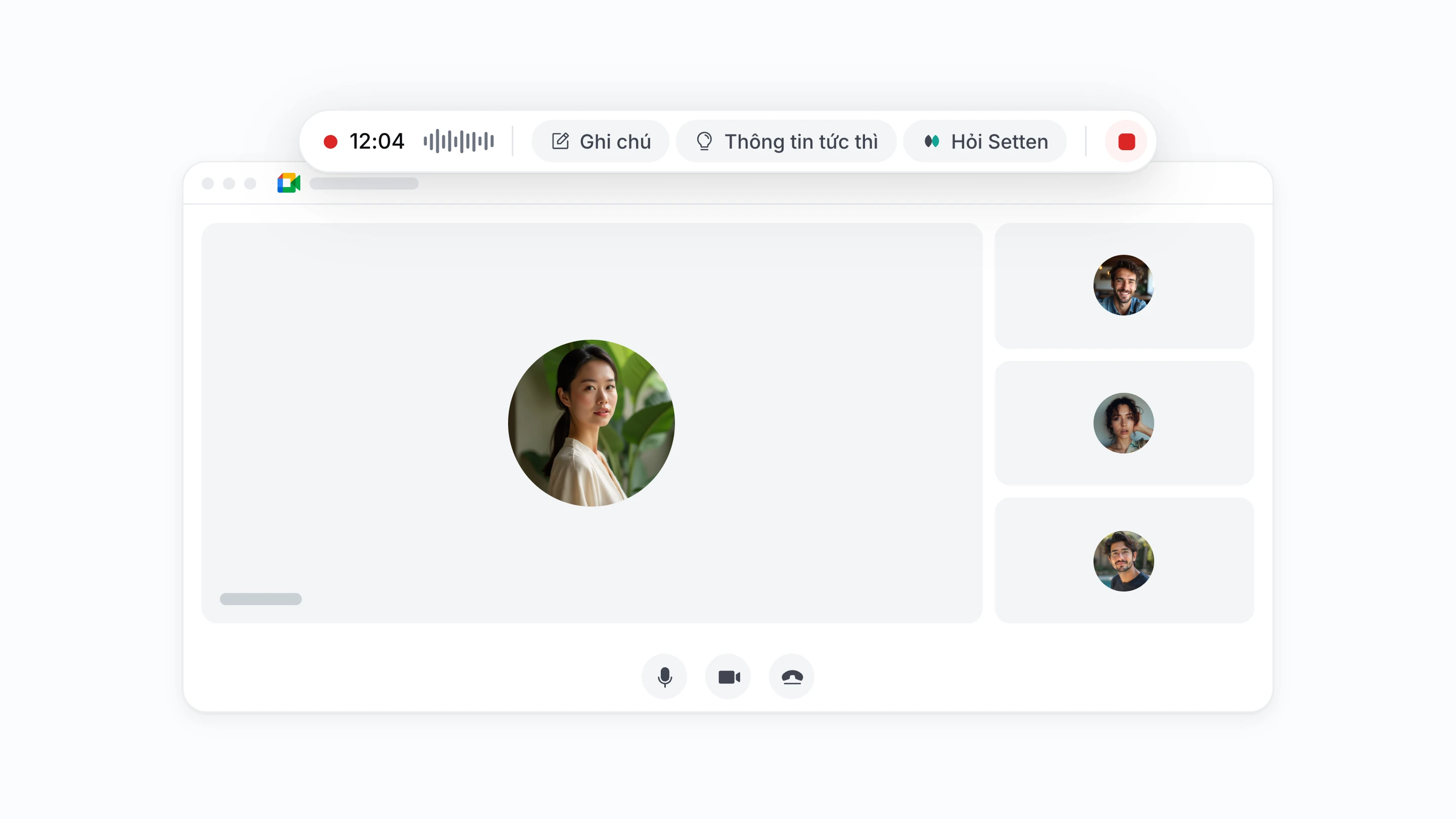
Task: Open the Ghi chú notes button
Action: (x=600, y=142)
